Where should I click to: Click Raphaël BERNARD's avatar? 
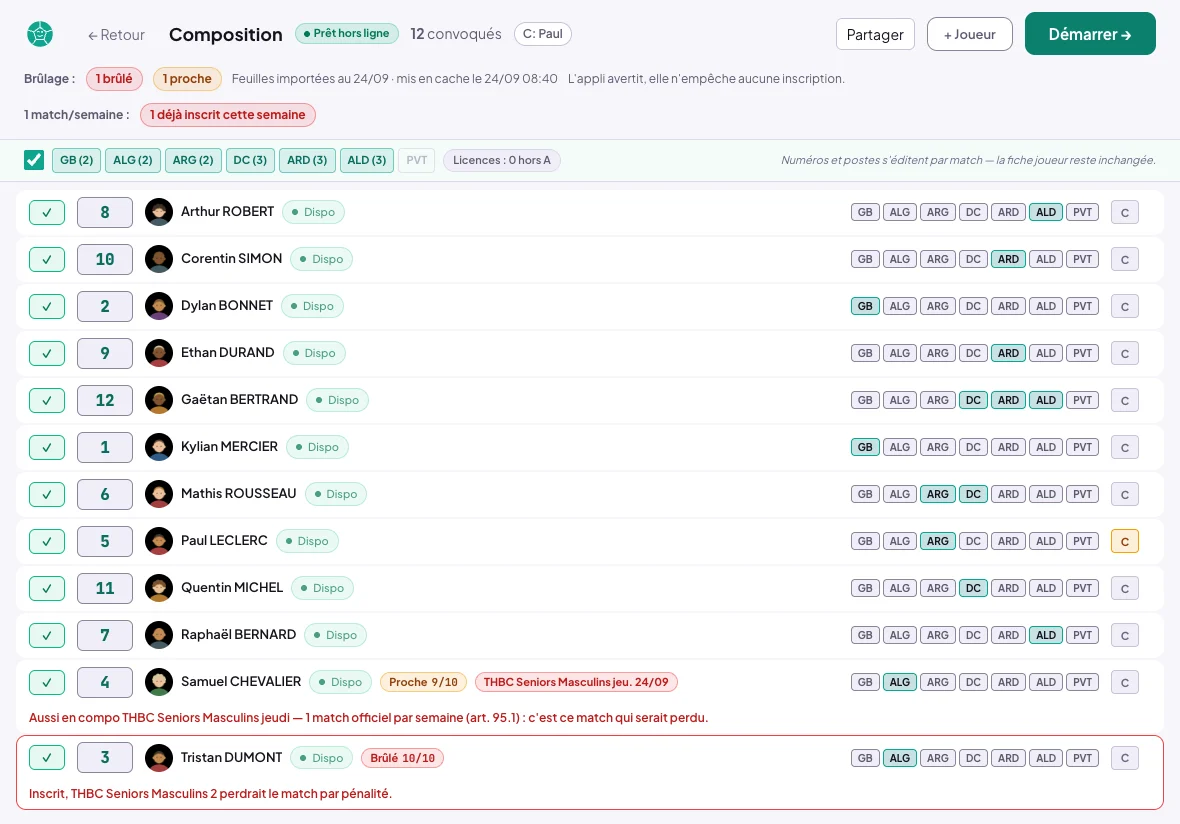pyautogui.click(x=159, y=635)
